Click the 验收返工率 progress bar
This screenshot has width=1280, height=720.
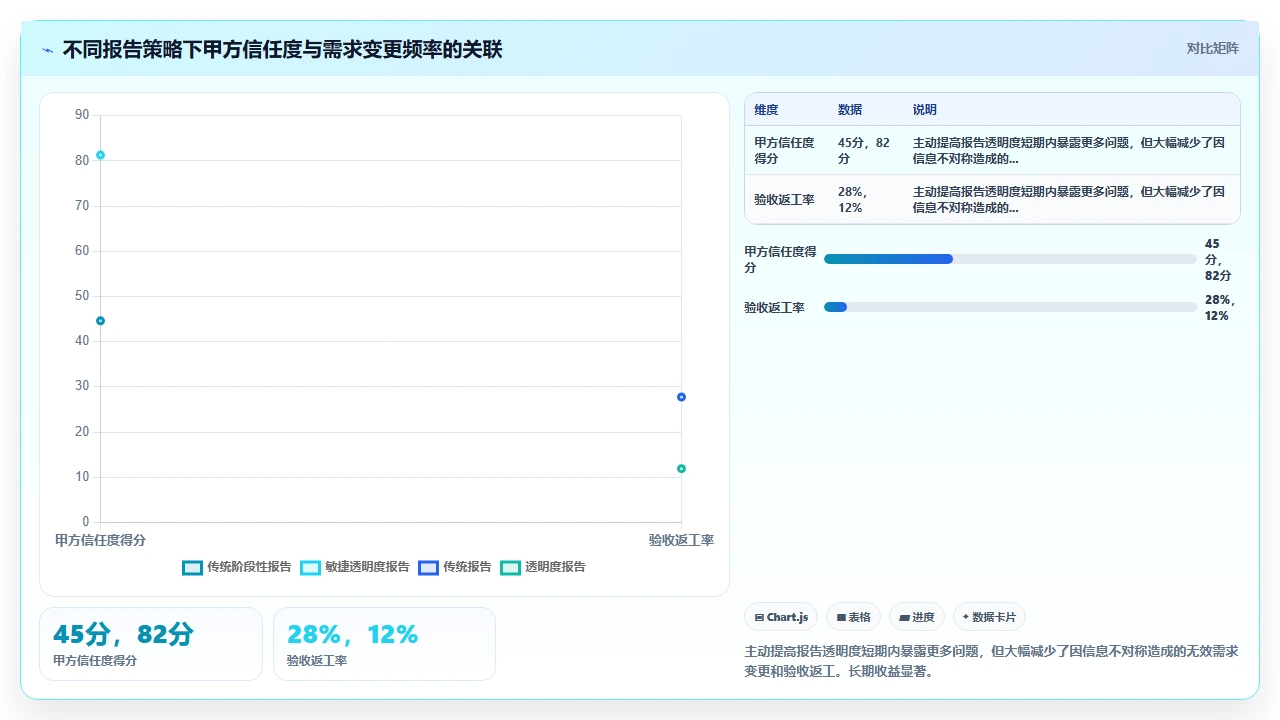tap(1010, 307)
